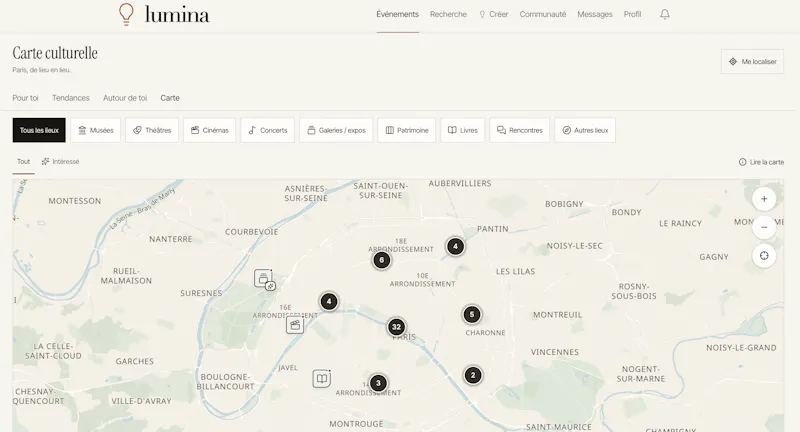The height and width of the screenshot is (432, 800).
Task: Open Communauté in top navigation
Action: tap(543, 14)
